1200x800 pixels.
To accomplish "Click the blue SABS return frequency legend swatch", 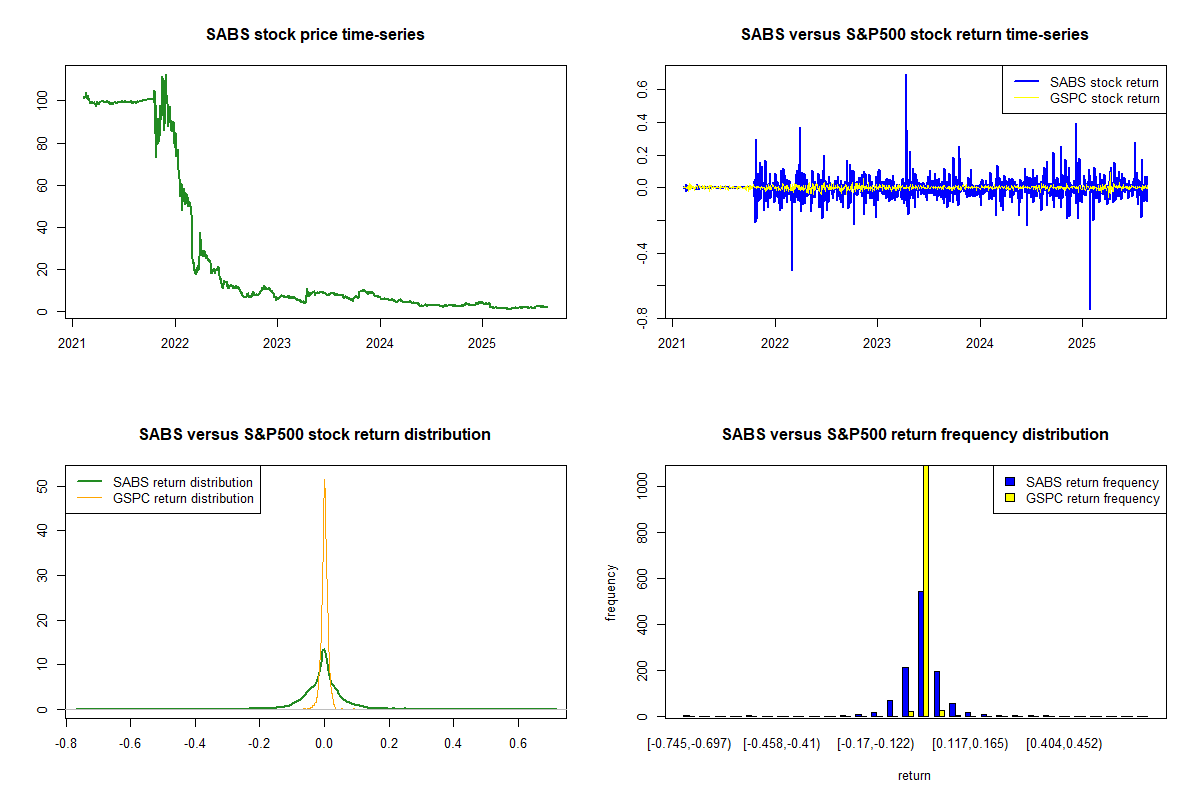I will tap(1009, 482).
